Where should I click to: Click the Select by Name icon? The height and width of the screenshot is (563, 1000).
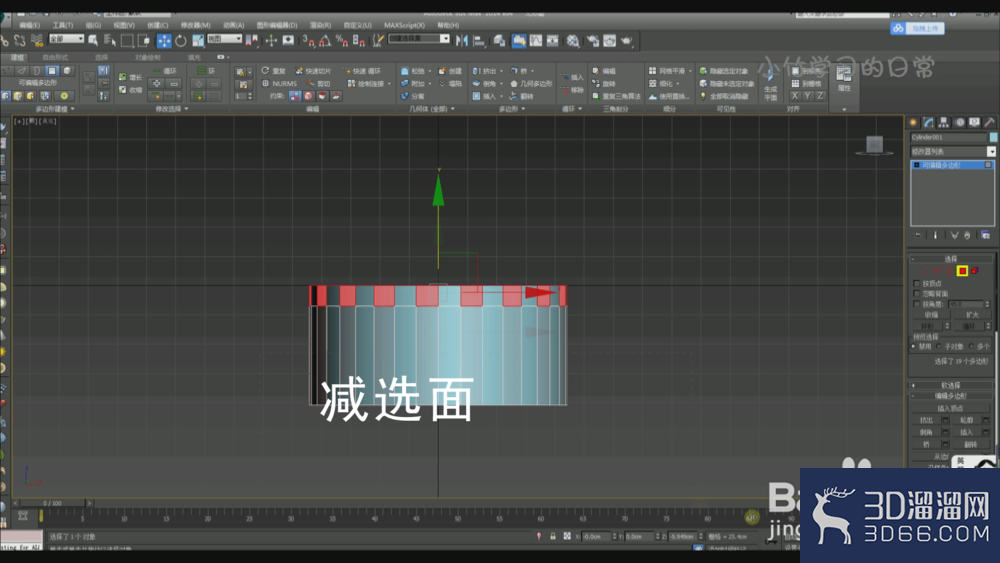click(x=110, y=41)
